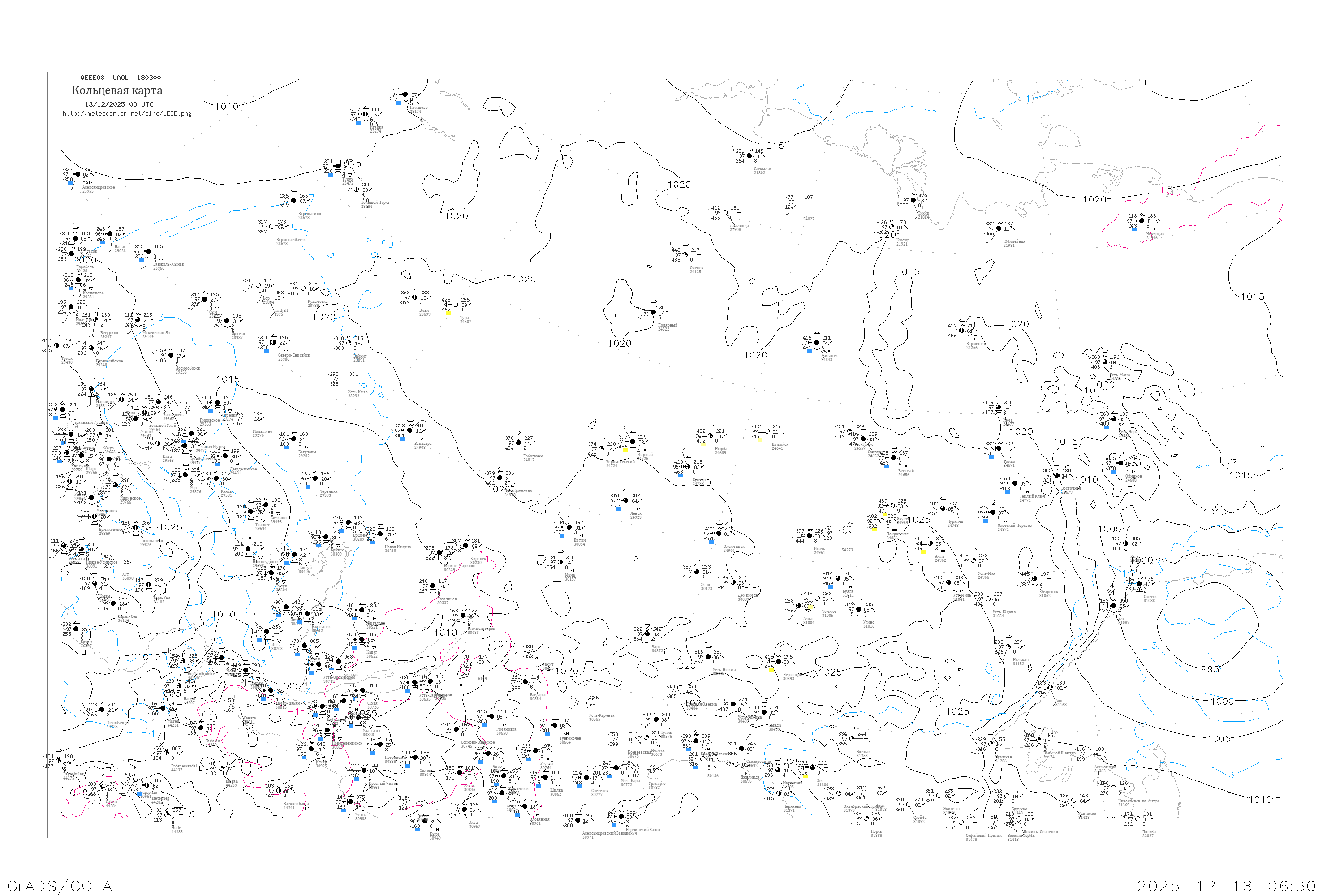Click the yellow square near Амга station

point(922,551)
